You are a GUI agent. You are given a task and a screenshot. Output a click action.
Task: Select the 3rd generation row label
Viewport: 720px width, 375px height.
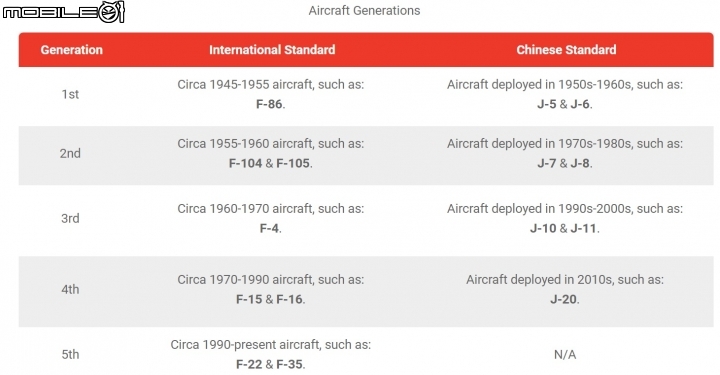click(x=70, y=218)
